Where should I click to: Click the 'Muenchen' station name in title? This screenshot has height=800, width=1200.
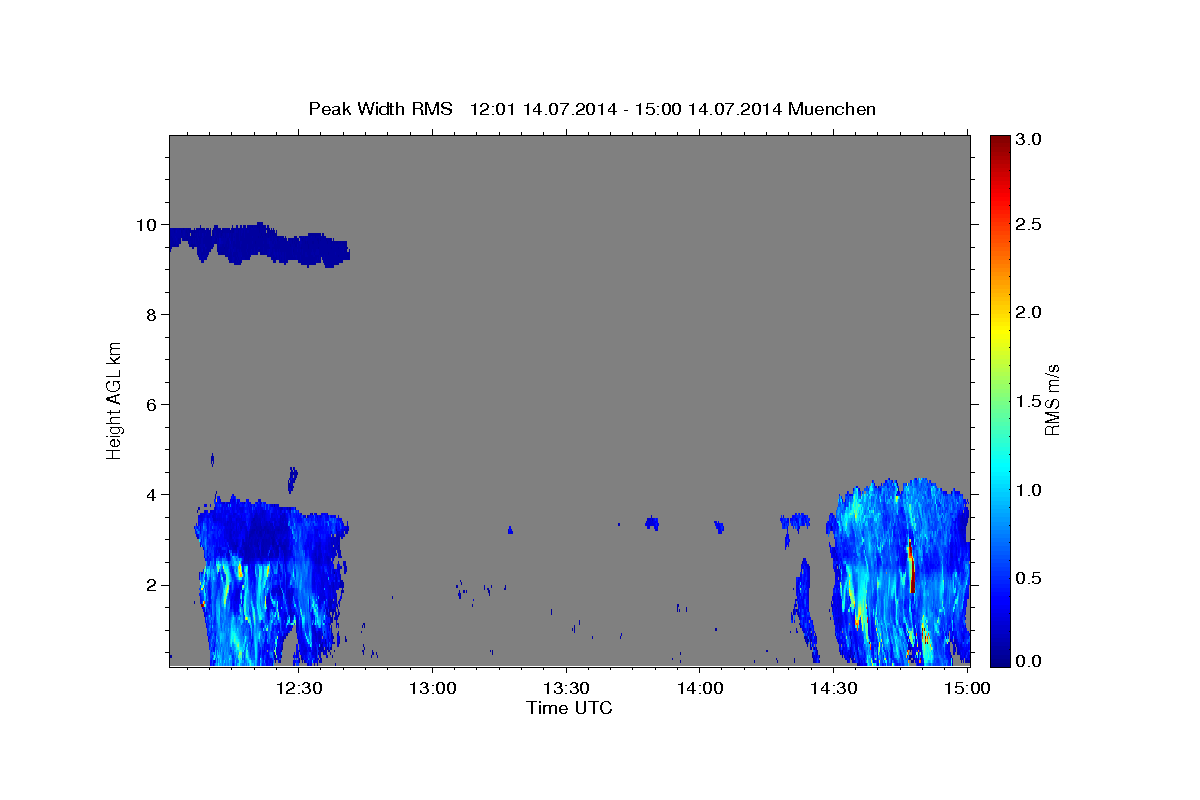832,108
